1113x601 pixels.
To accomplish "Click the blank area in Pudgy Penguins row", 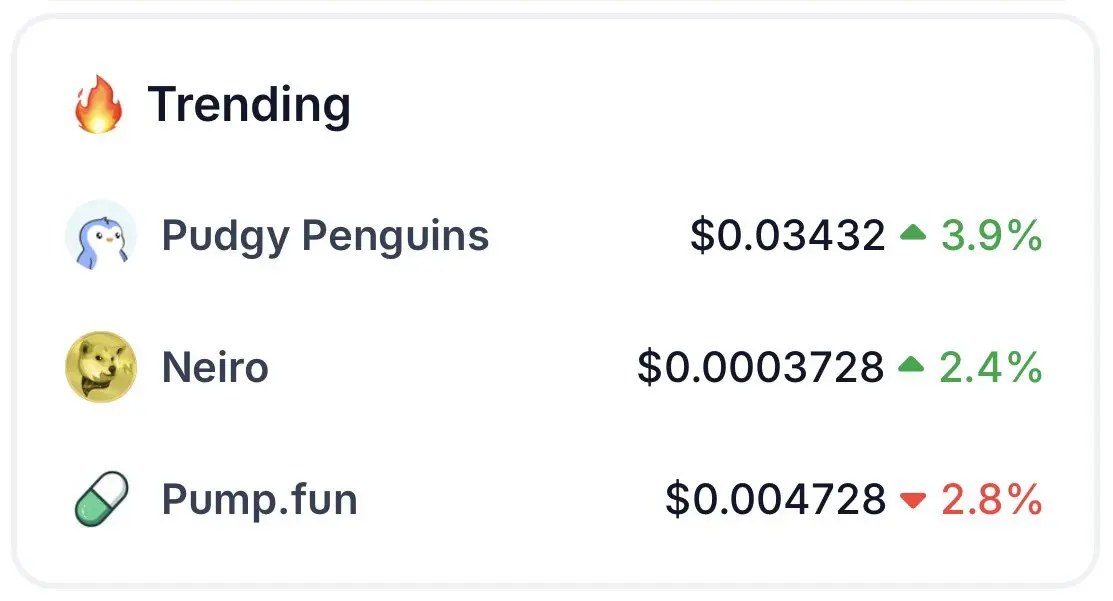I will pyautogui.click(x=589, y=236).
